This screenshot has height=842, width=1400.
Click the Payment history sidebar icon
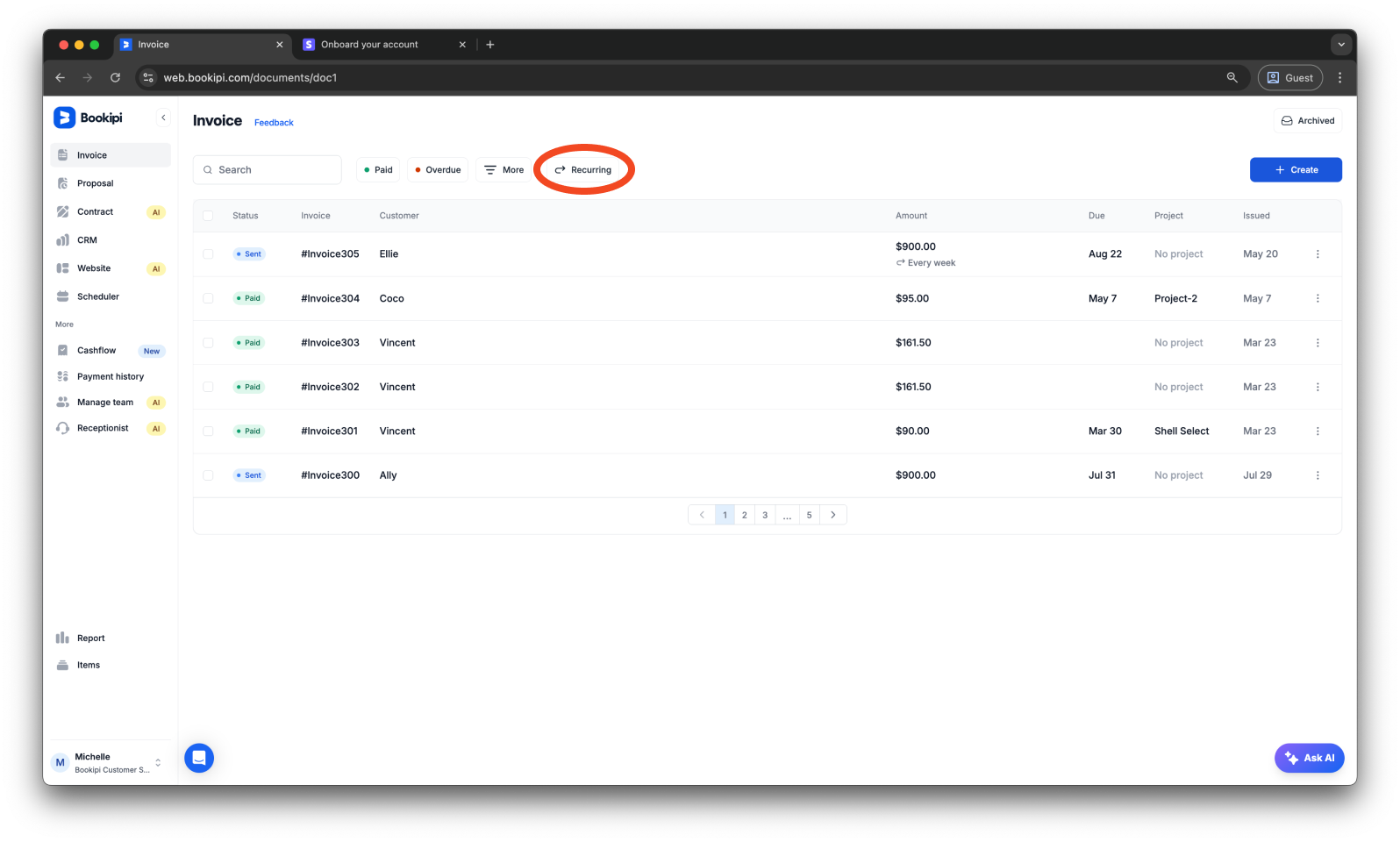[x=63, y=376]
